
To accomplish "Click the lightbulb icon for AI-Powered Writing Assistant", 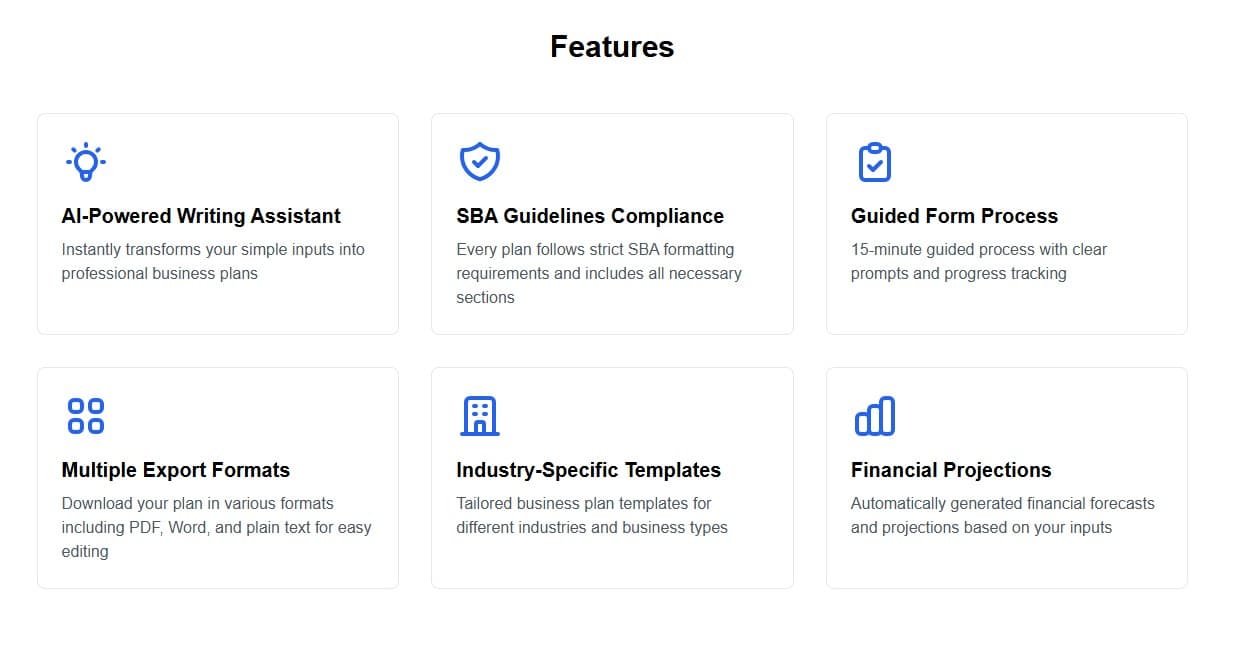I will coord(86,162).
